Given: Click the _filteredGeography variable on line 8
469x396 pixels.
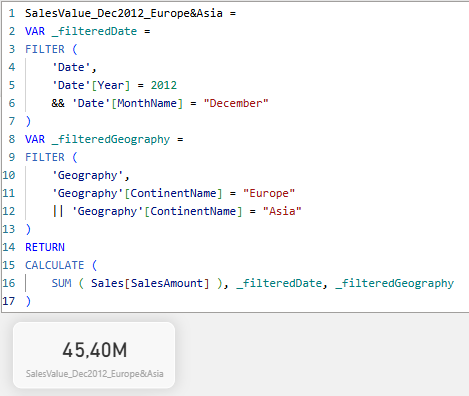Looking at the screenshot, I should tap(111, 139).
